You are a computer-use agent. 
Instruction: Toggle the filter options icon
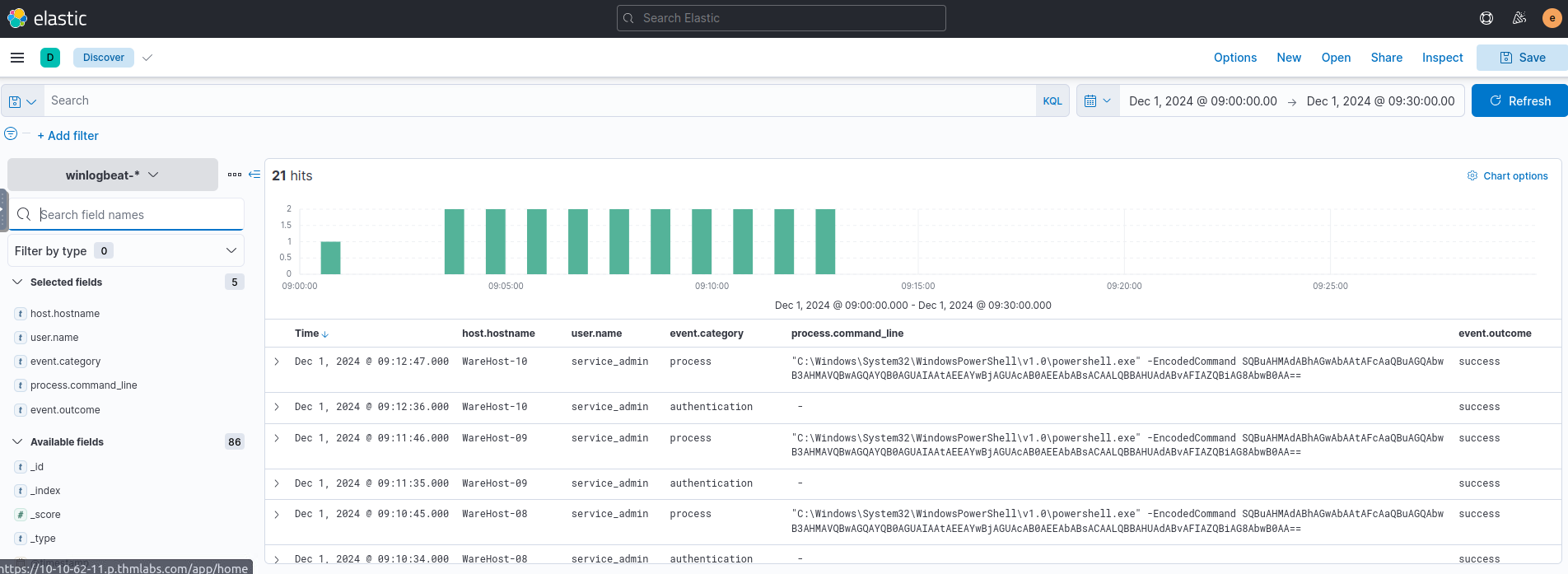(x=11, y=134)
